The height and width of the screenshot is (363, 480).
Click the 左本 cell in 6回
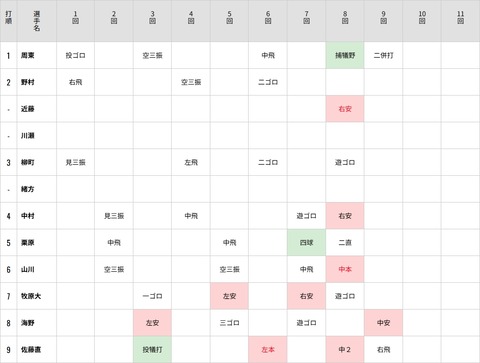coord(268,350)
